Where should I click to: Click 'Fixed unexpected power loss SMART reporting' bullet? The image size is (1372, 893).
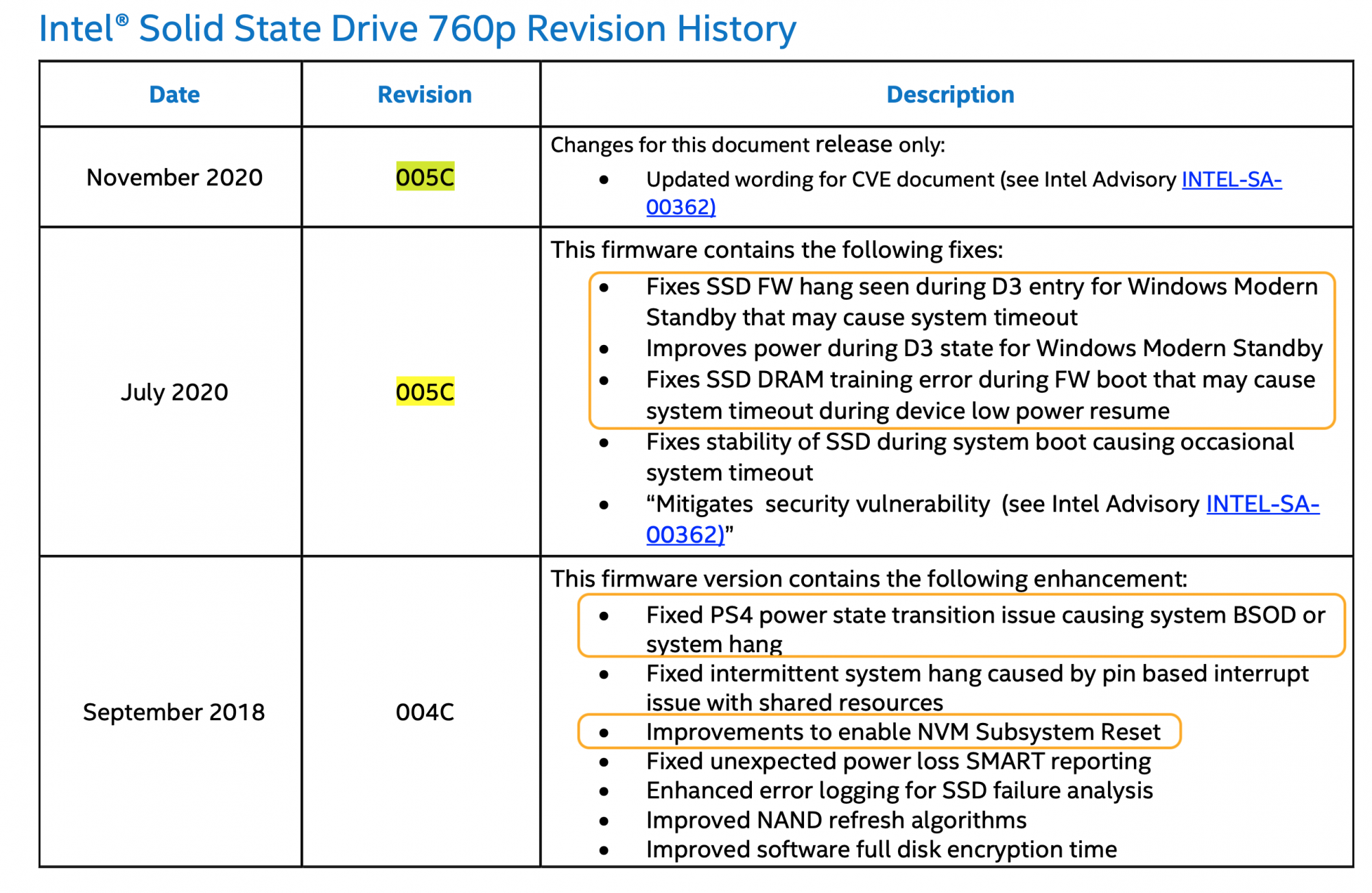tap(898, 761)
